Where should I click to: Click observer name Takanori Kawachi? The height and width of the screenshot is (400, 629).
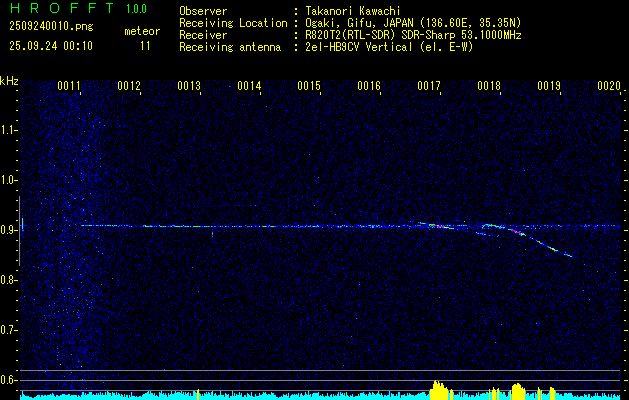coord(353,11)
